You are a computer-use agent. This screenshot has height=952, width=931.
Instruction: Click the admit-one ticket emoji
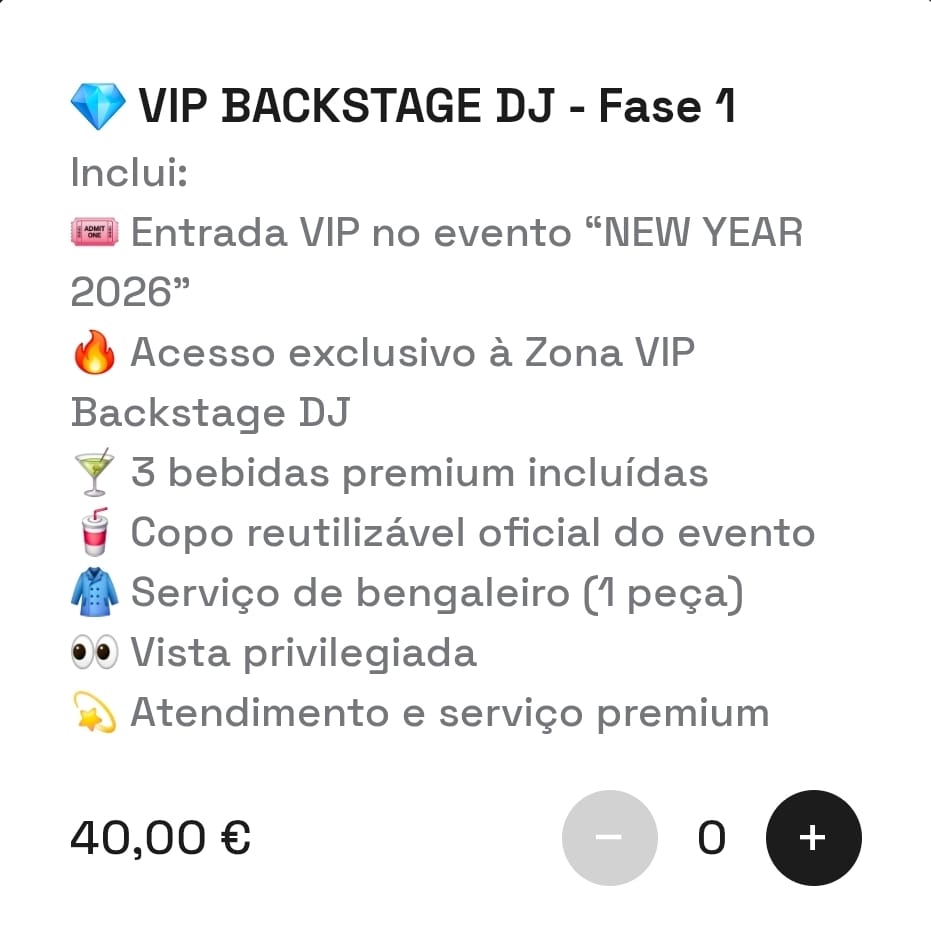95,233
